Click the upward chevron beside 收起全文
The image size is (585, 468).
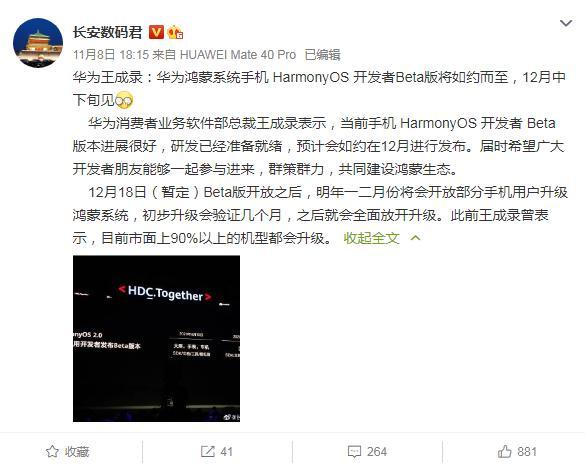415,238
